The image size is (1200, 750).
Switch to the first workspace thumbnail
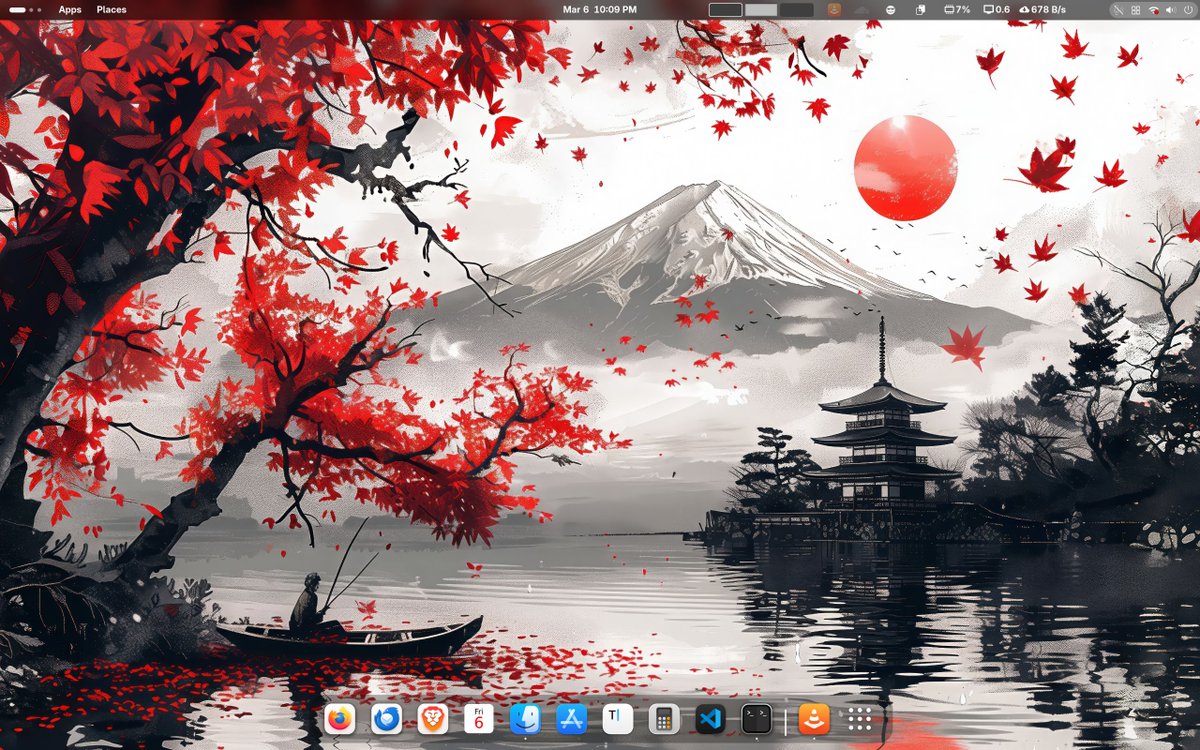point(726,9)
